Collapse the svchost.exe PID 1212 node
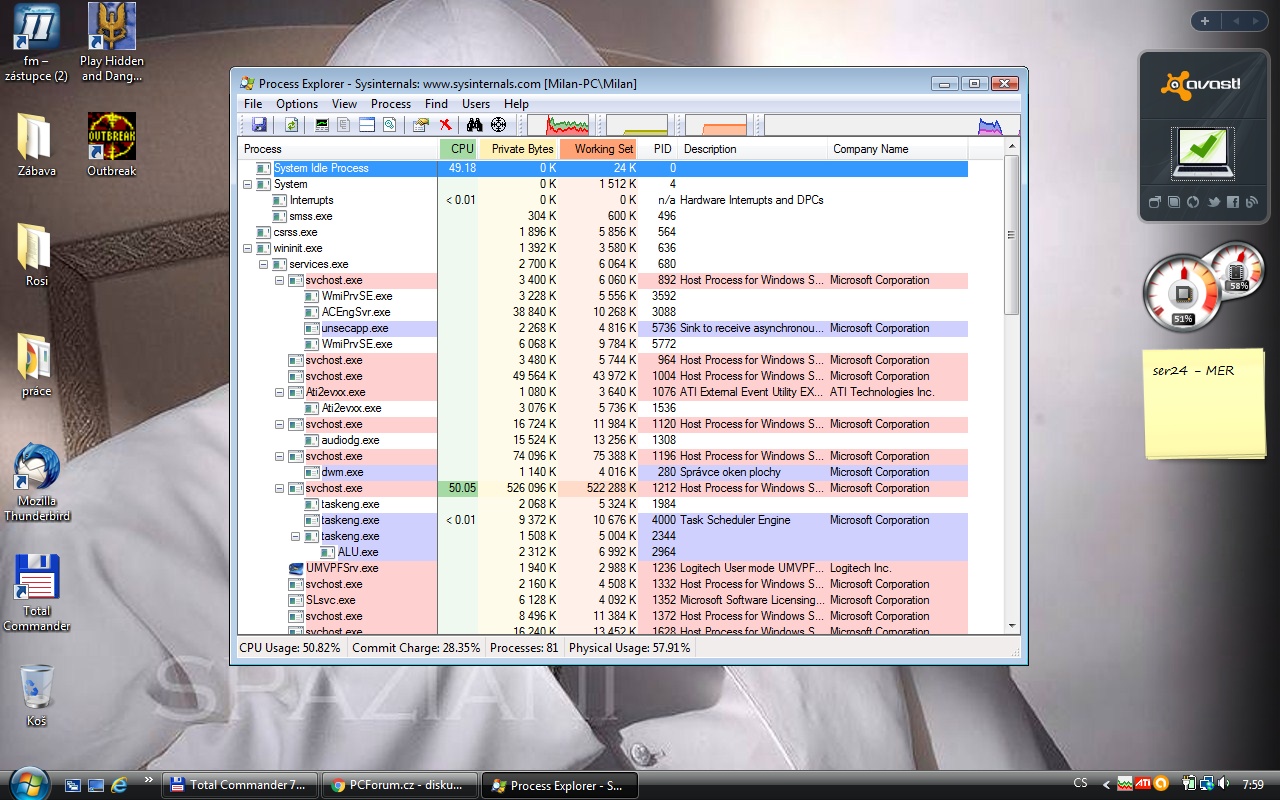This screenshot has width=1280, height=800. point(280,488)
